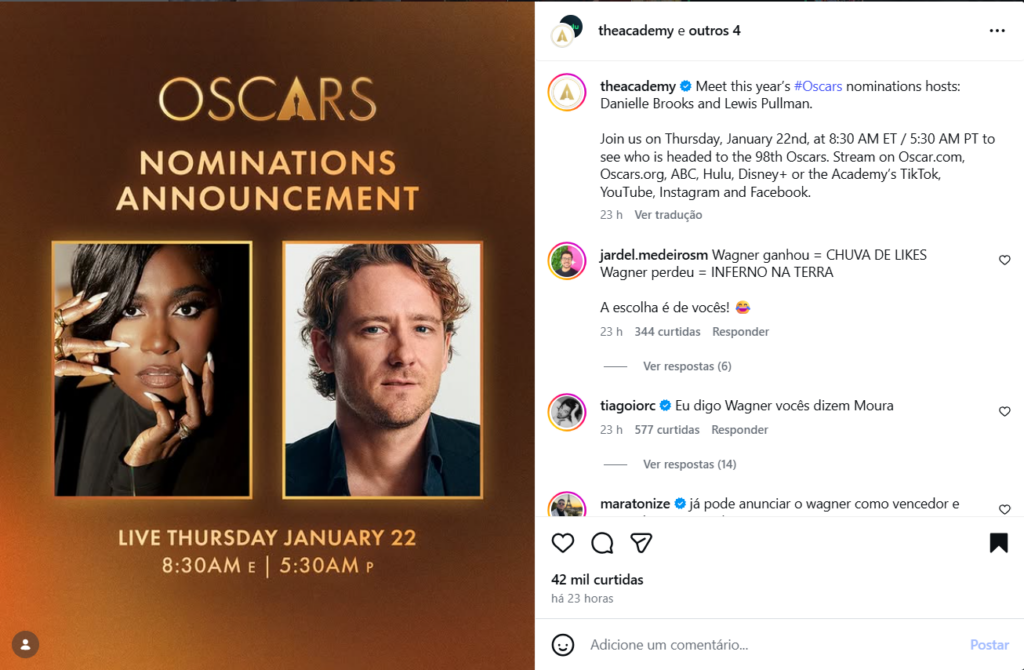The width and height of the screenshot is (1024, 670).
Task: Like the post with the heart icon
Action: click(563, 543)
